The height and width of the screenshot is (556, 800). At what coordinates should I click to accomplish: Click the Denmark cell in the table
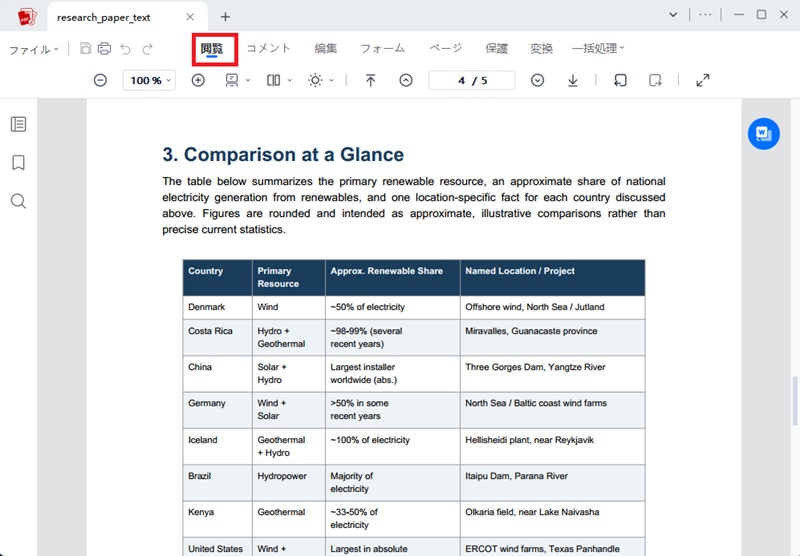coord(217,307)
